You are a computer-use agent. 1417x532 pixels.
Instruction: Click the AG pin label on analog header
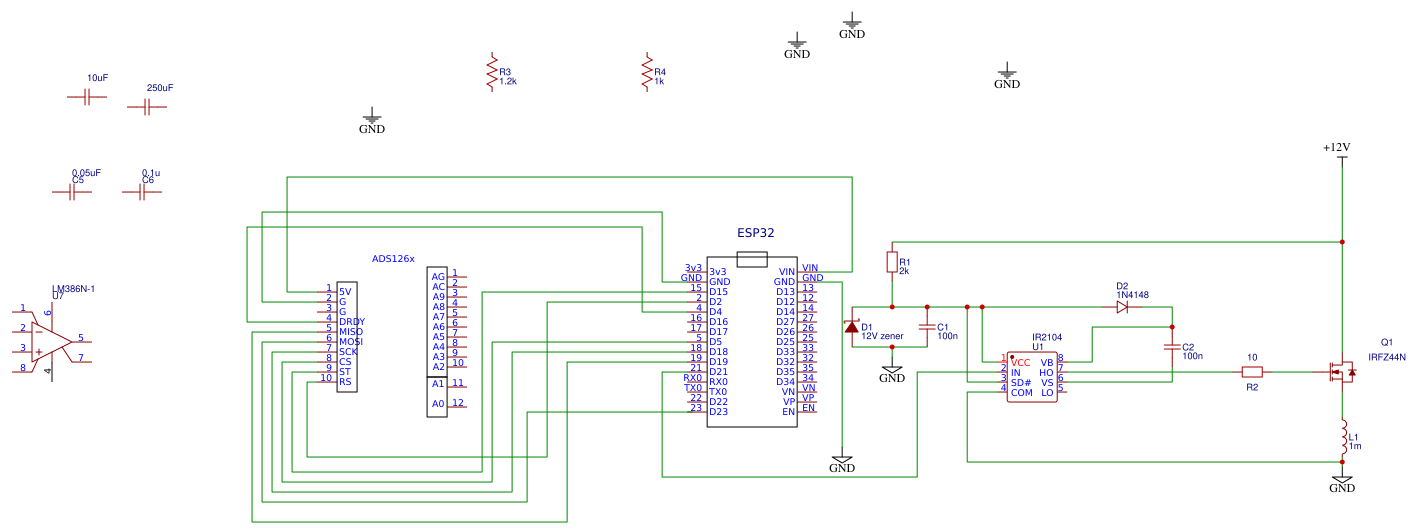438,276
